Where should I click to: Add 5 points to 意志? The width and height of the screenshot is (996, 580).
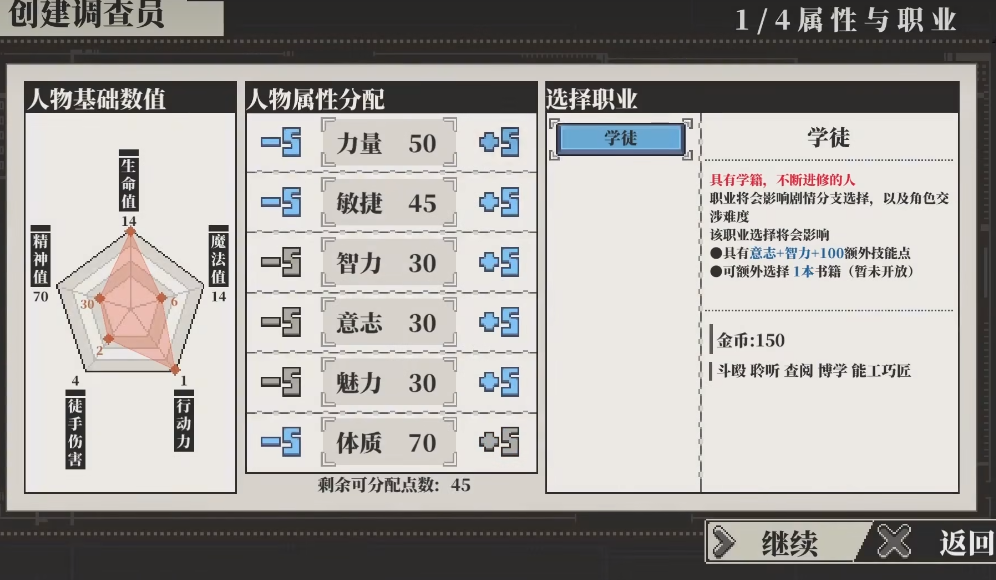coord(499,321)
